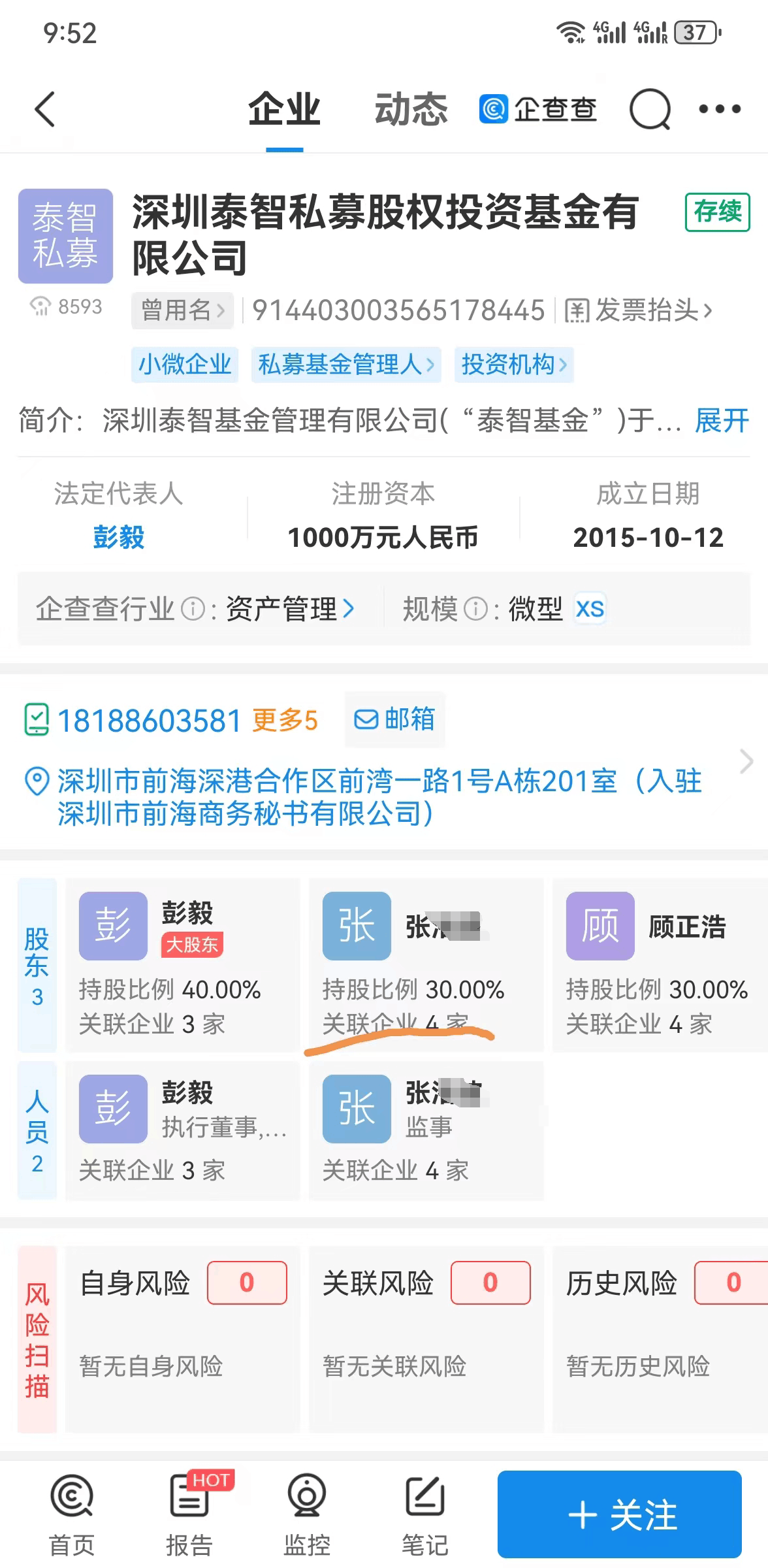Tap the 邮箱 email button
This screenshot has width=768, height=1568.
pos(394,719)
